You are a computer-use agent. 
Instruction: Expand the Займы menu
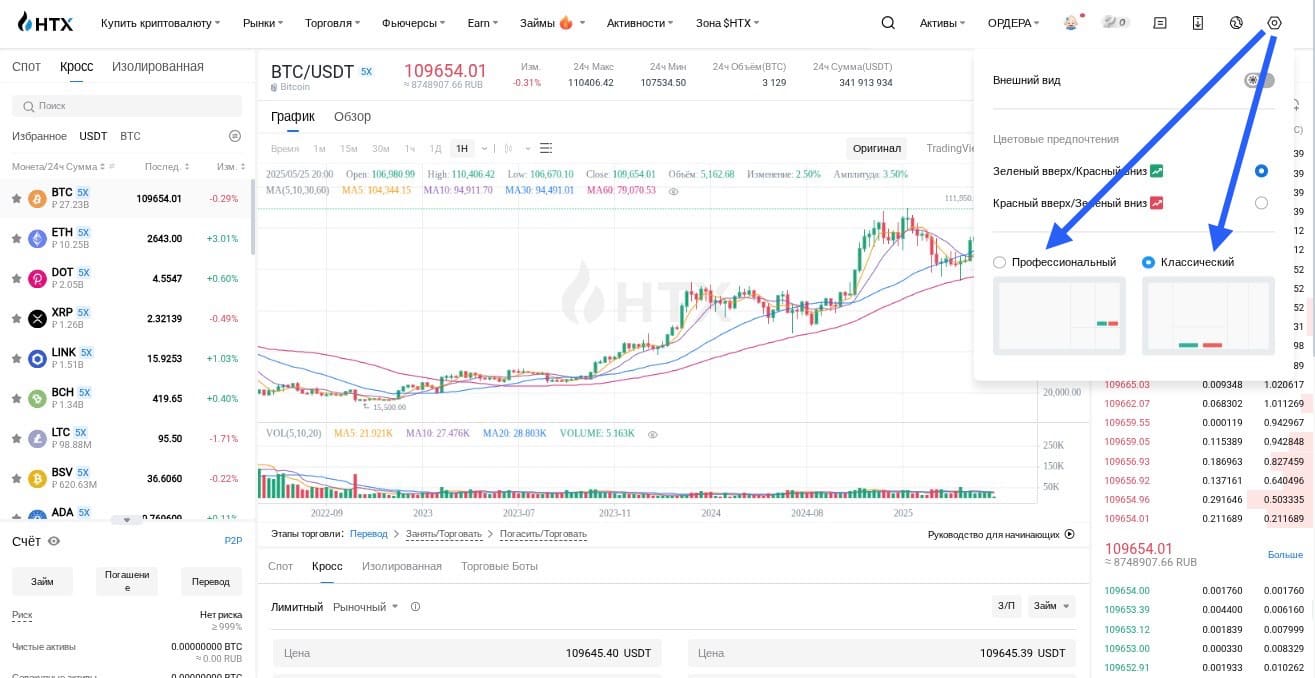pos(553,23)
